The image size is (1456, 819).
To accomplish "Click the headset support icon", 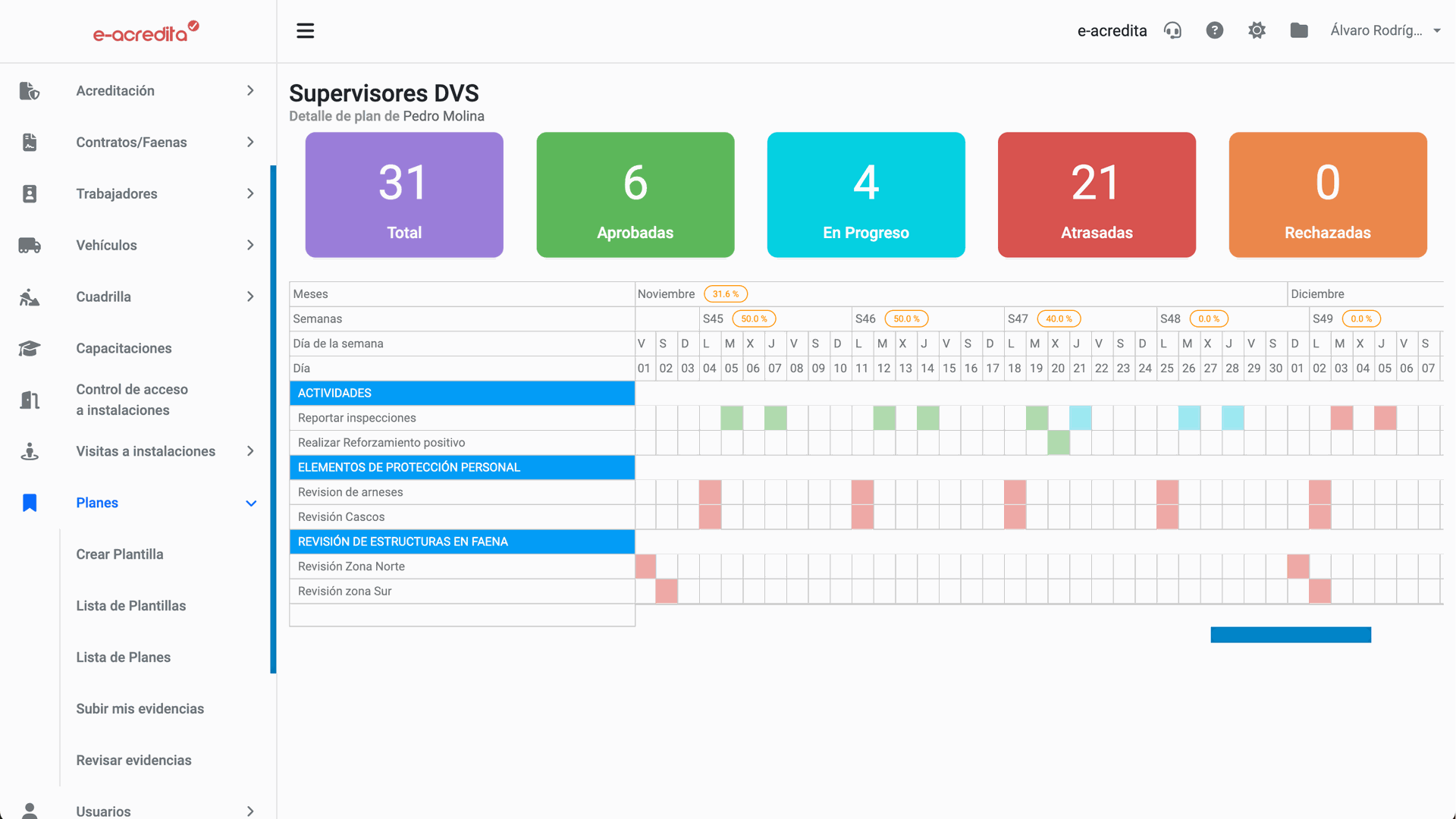I will (x=1172, y=30).
